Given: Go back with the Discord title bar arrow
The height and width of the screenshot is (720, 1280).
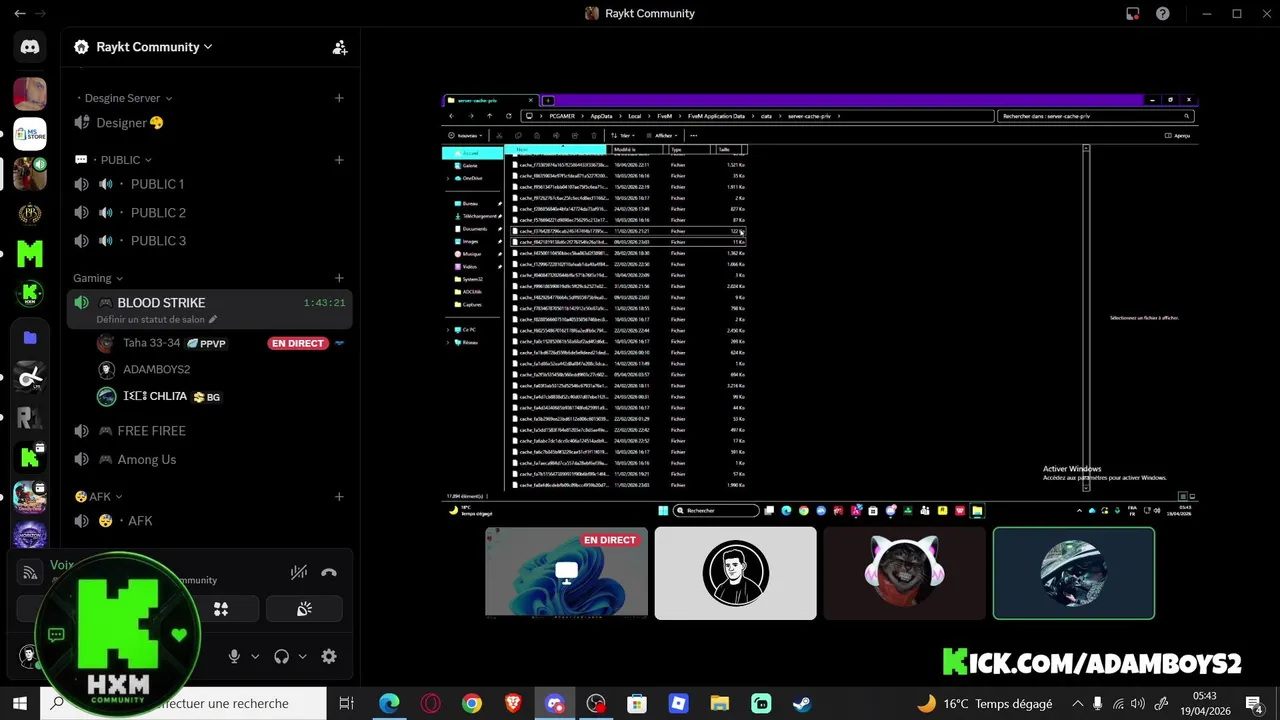Looking at the screenshot, I should pos(19,13).
